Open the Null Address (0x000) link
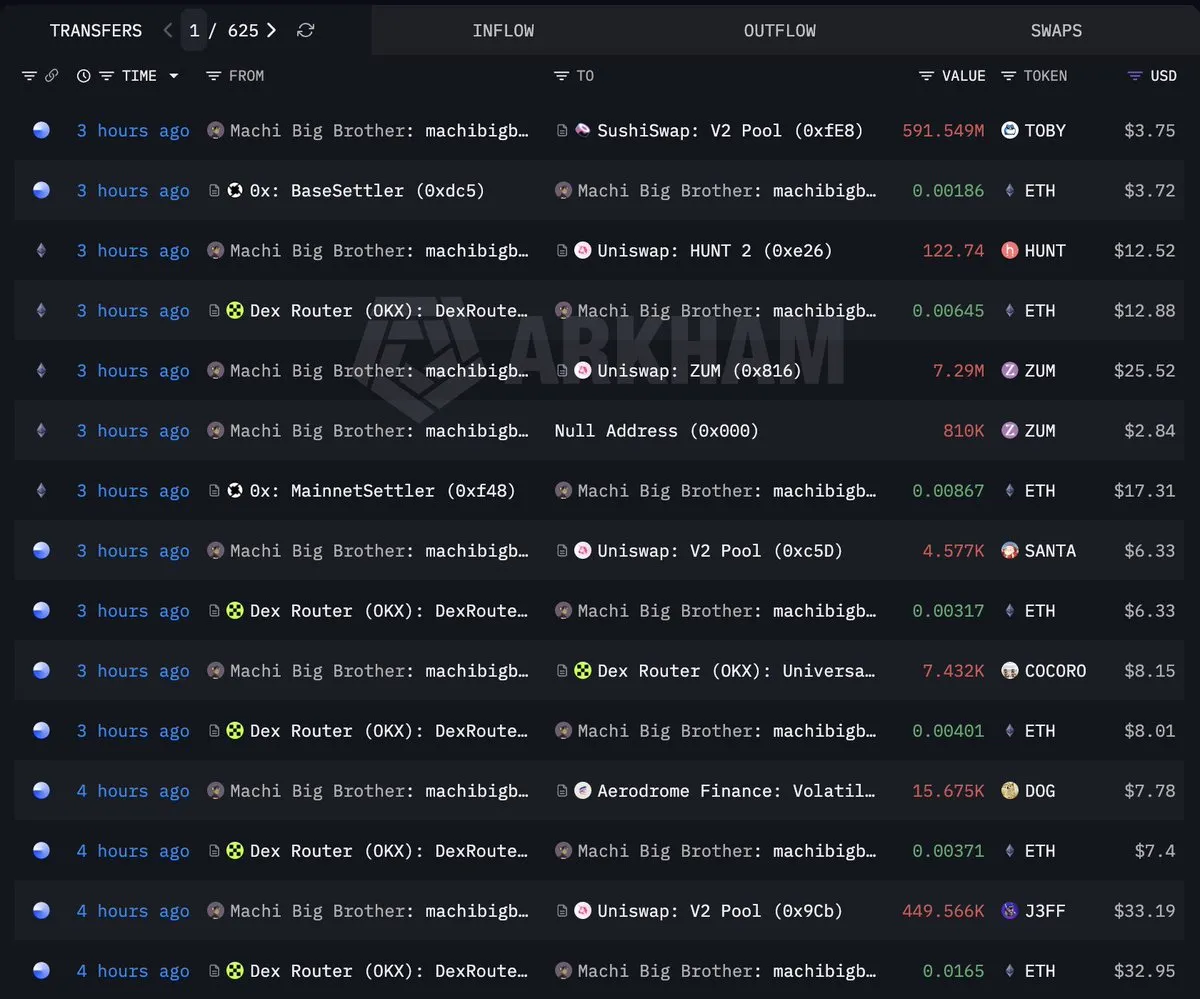Image resolution: width=1200 pixels, height=999 pixels. click(x=656, y=431)
